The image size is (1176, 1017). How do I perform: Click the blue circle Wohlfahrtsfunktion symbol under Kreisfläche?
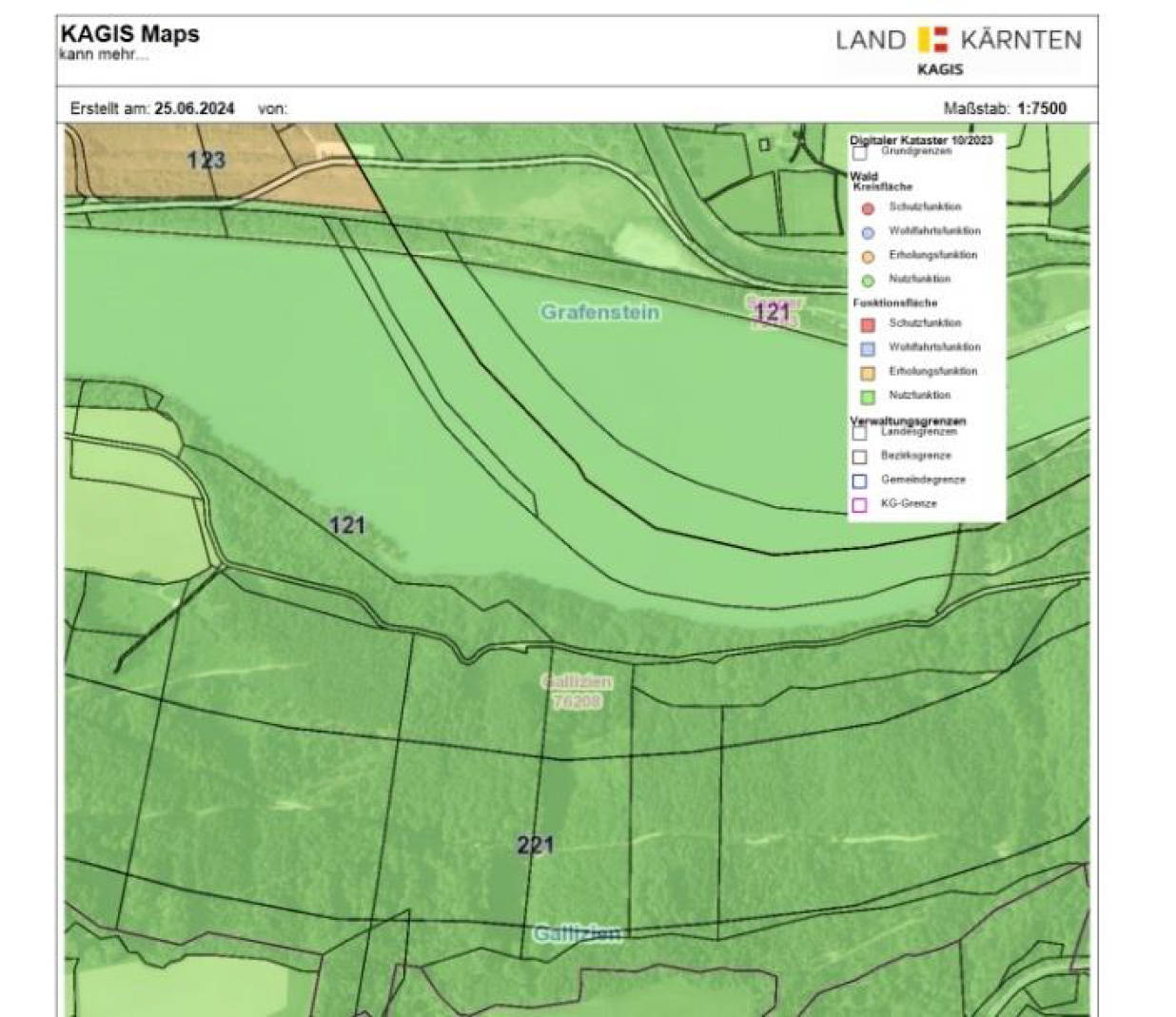click(x=868, y=232)
